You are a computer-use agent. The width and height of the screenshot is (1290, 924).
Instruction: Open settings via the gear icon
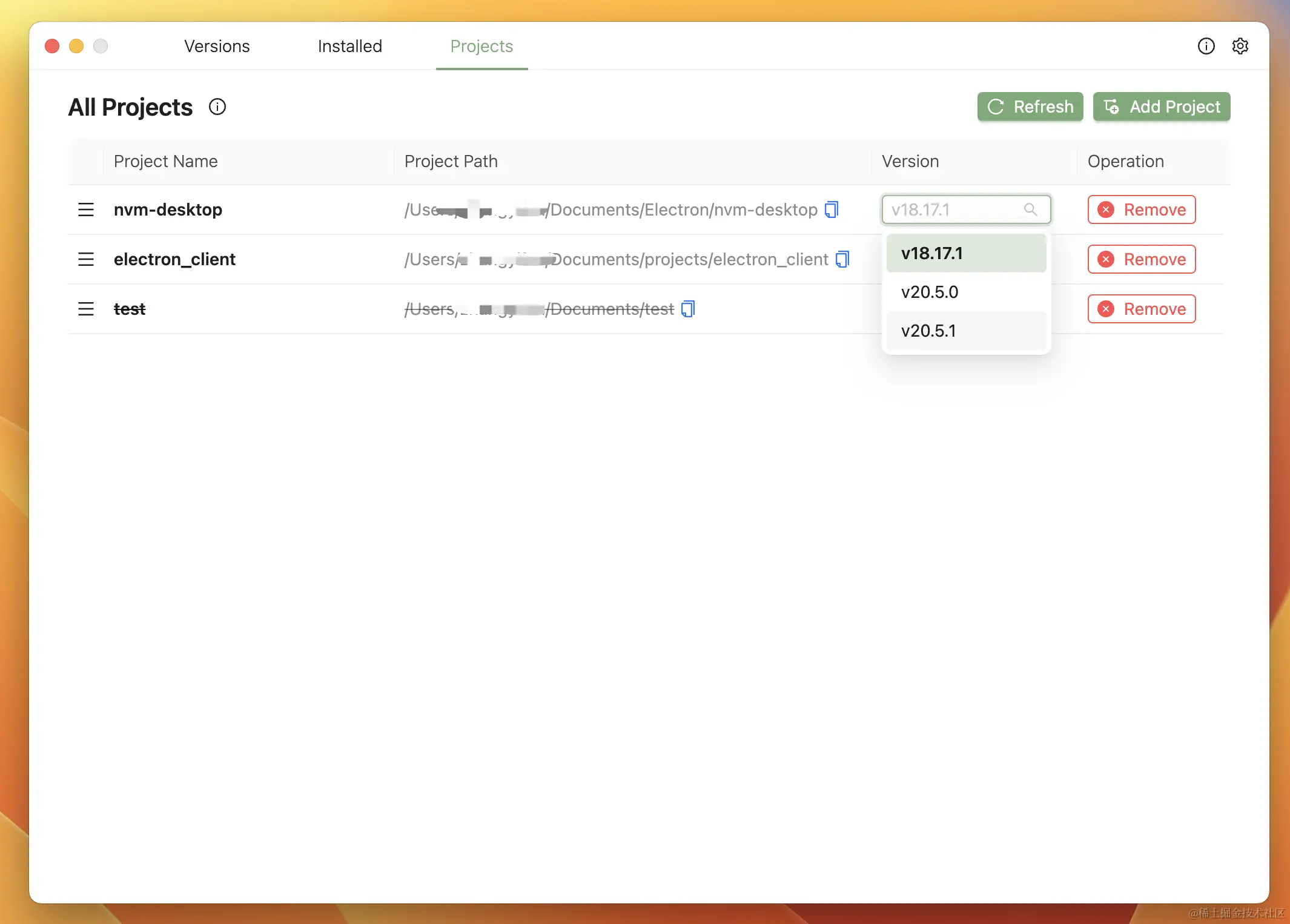click(1240, 46)
